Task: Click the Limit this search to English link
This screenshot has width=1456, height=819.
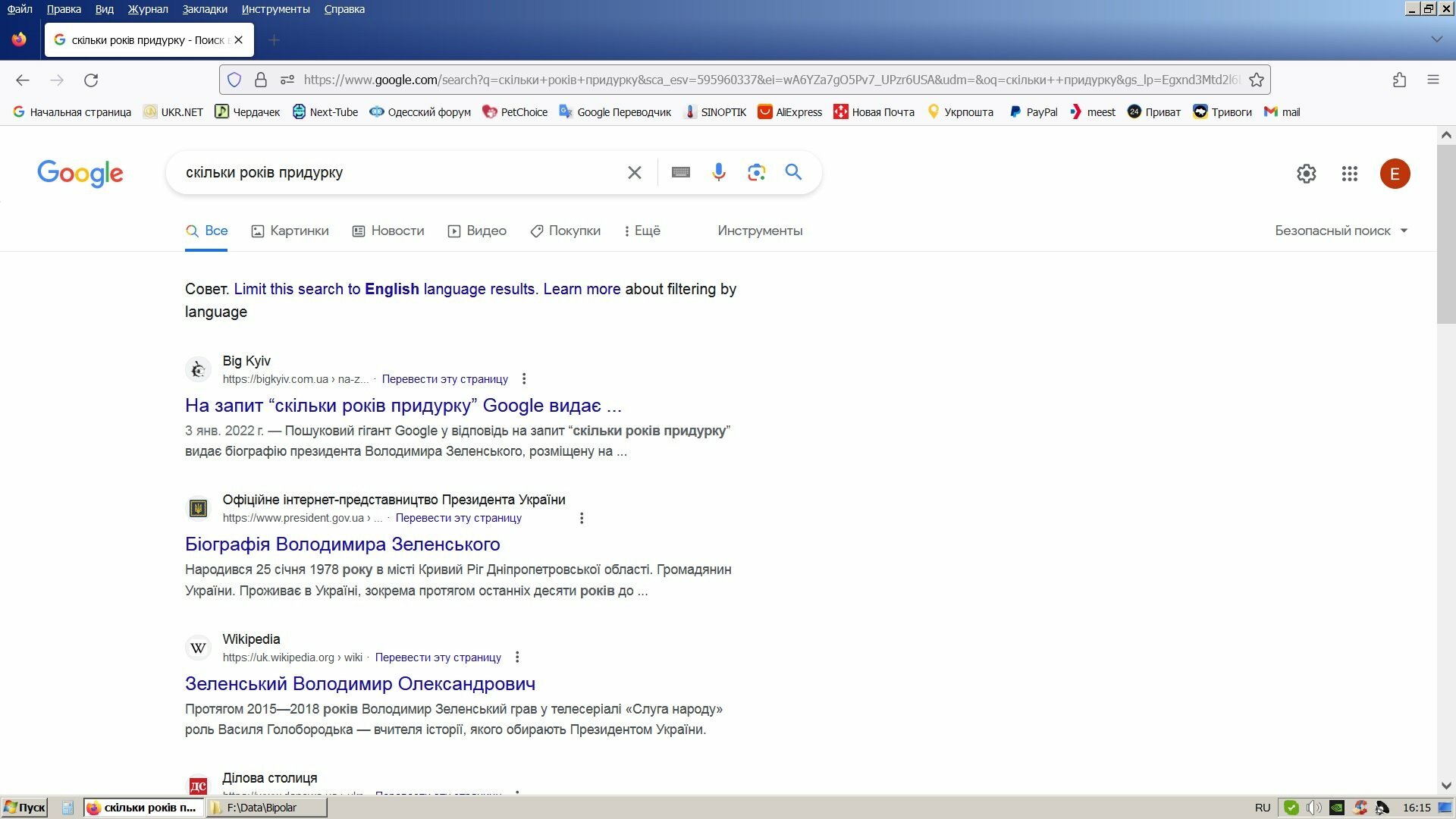Action: click(384, 289)
